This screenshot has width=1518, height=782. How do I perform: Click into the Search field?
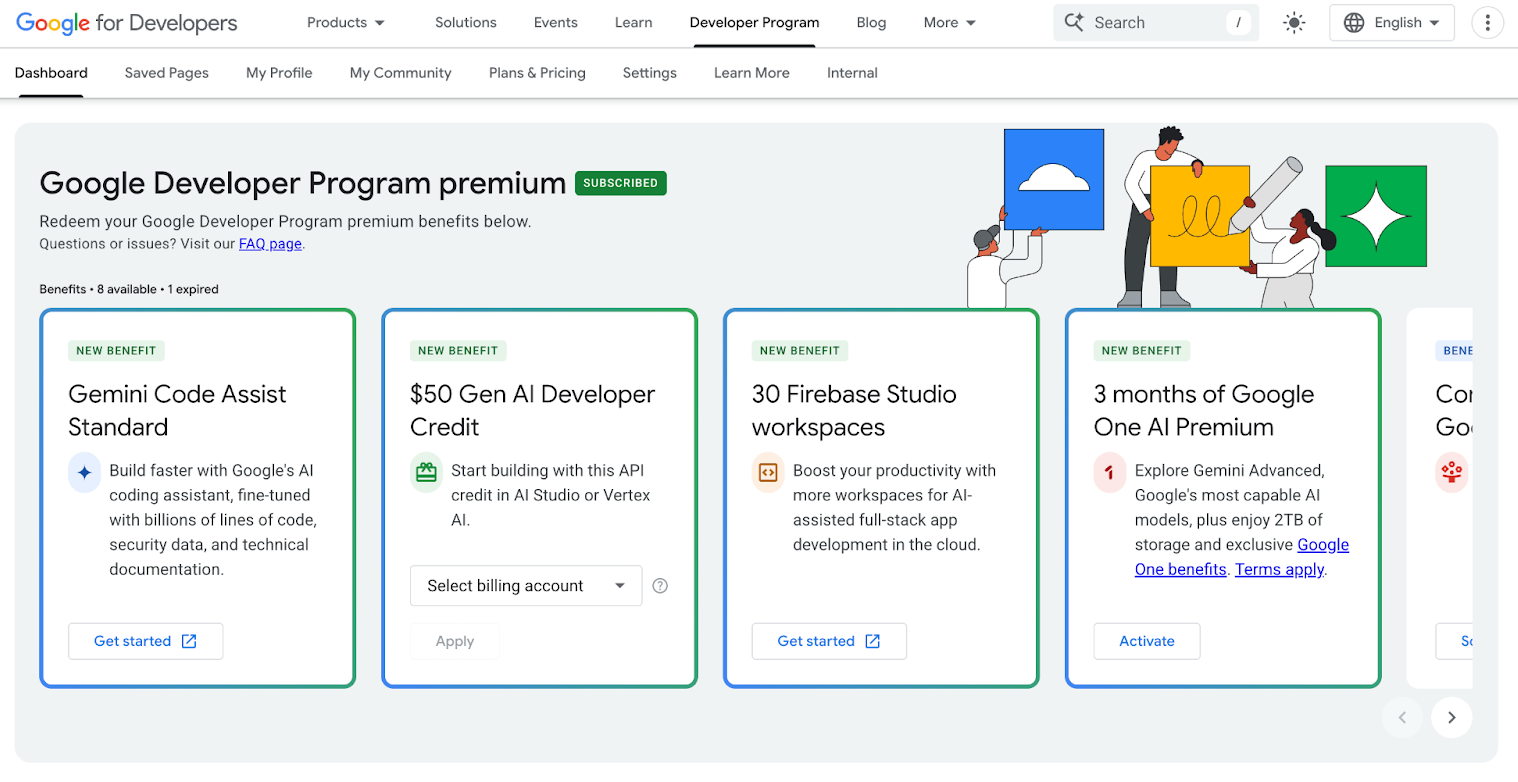tap(1156, 22)
